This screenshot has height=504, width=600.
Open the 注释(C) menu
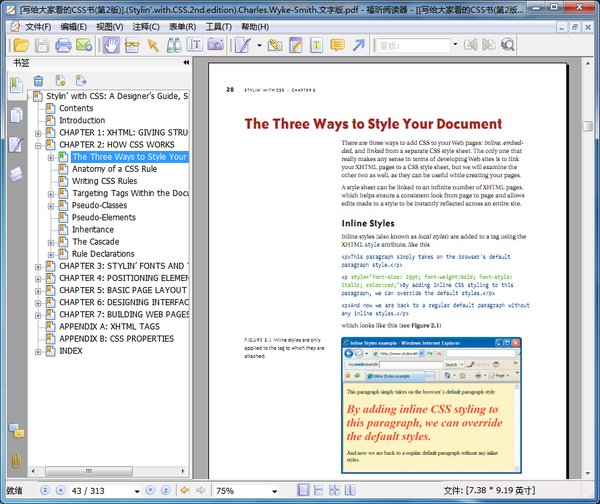[x=145, y=26]
